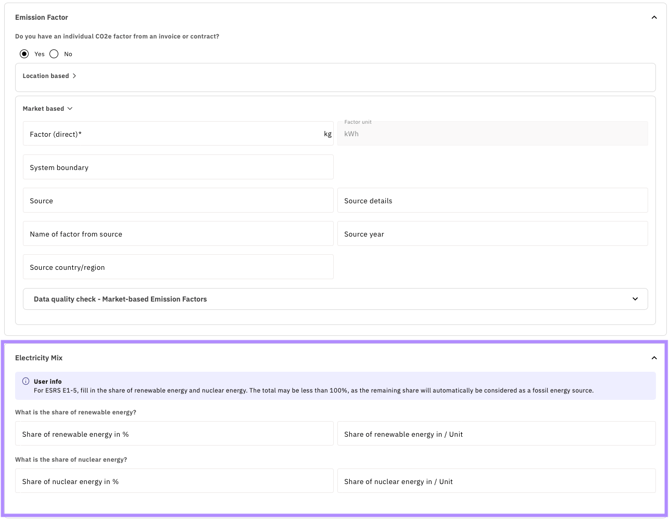Screen dimensions: 670x522
Task: Click the ESRS E1-5 user info message
Action: pos(314,390)
